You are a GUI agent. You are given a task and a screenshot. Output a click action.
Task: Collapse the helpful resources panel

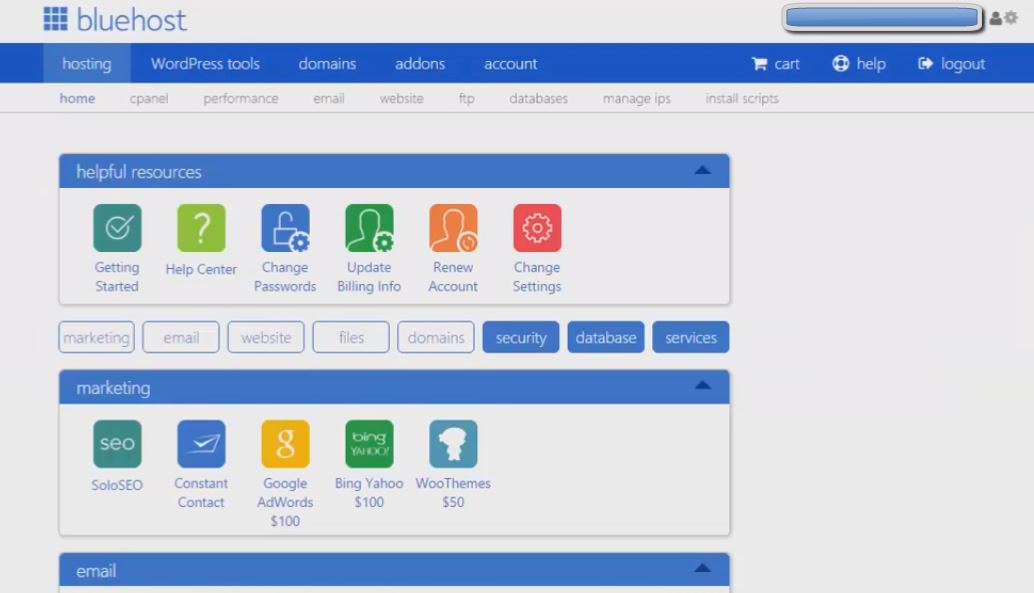pyautogui.click(x=702, y=171)
